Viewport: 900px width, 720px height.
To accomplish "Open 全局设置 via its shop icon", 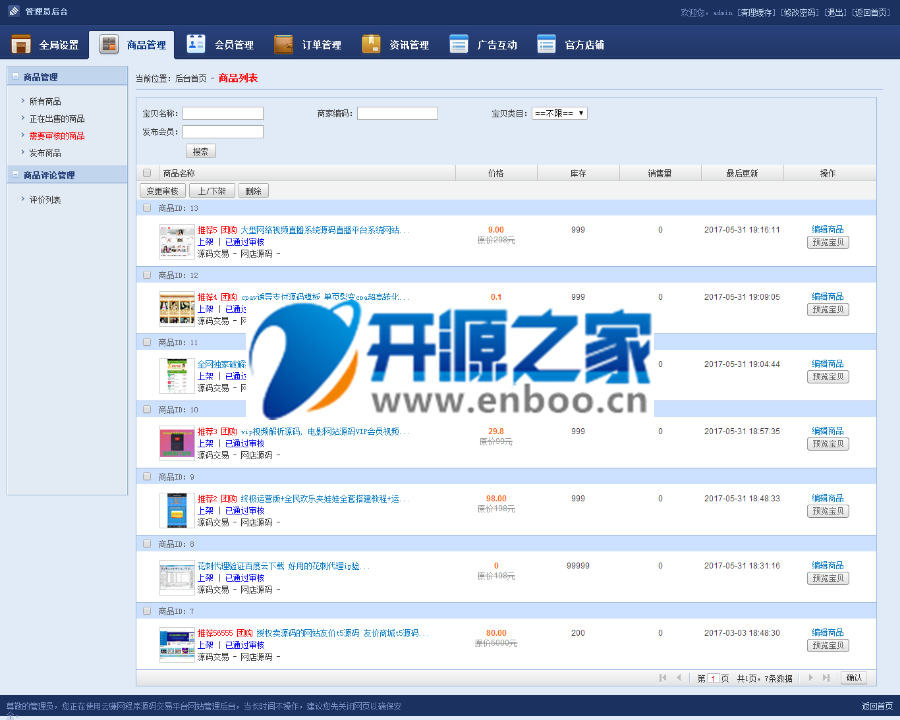I will tap(21, 44).
